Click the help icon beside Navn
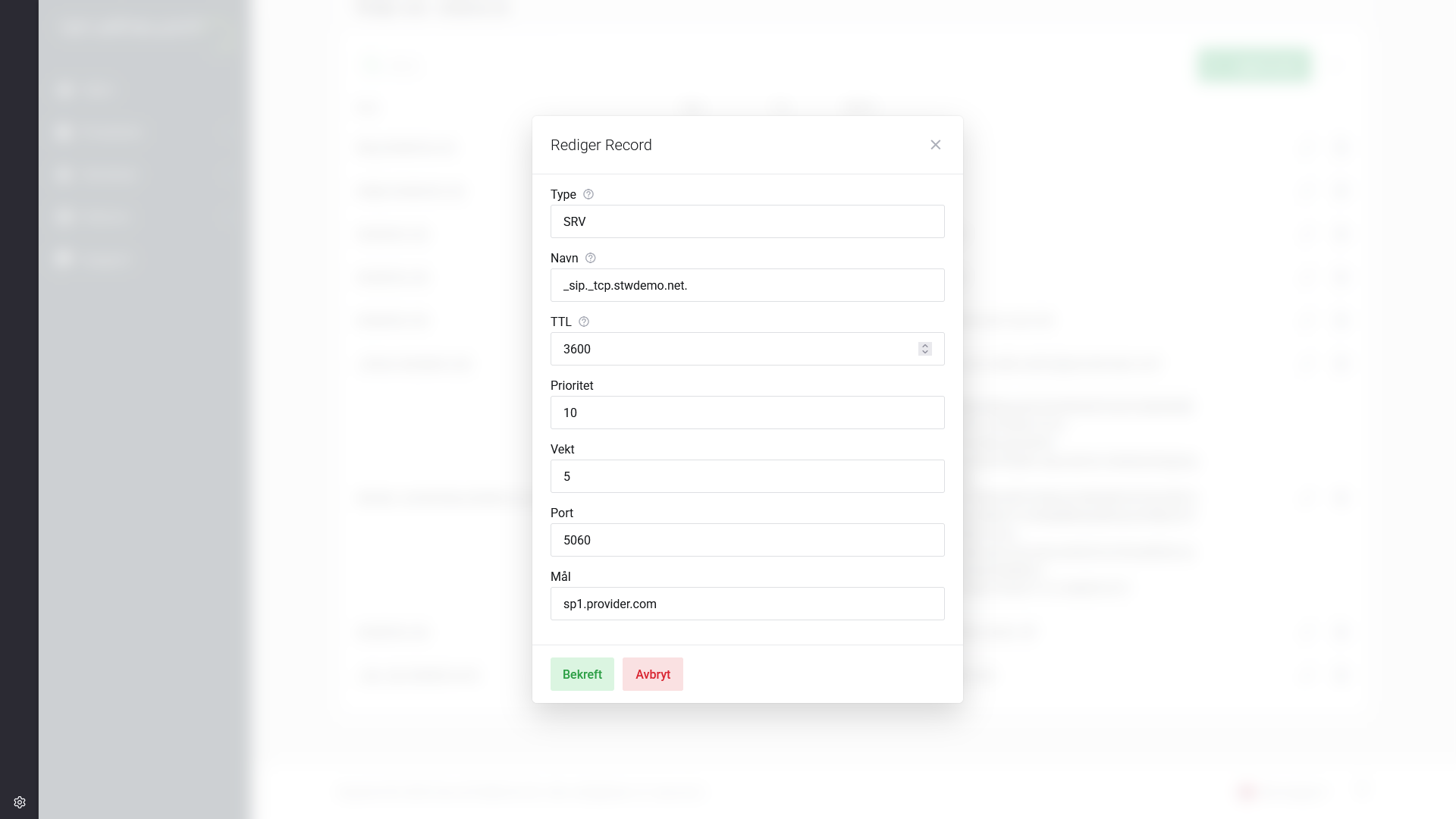1456x819 pixels. 591,258
